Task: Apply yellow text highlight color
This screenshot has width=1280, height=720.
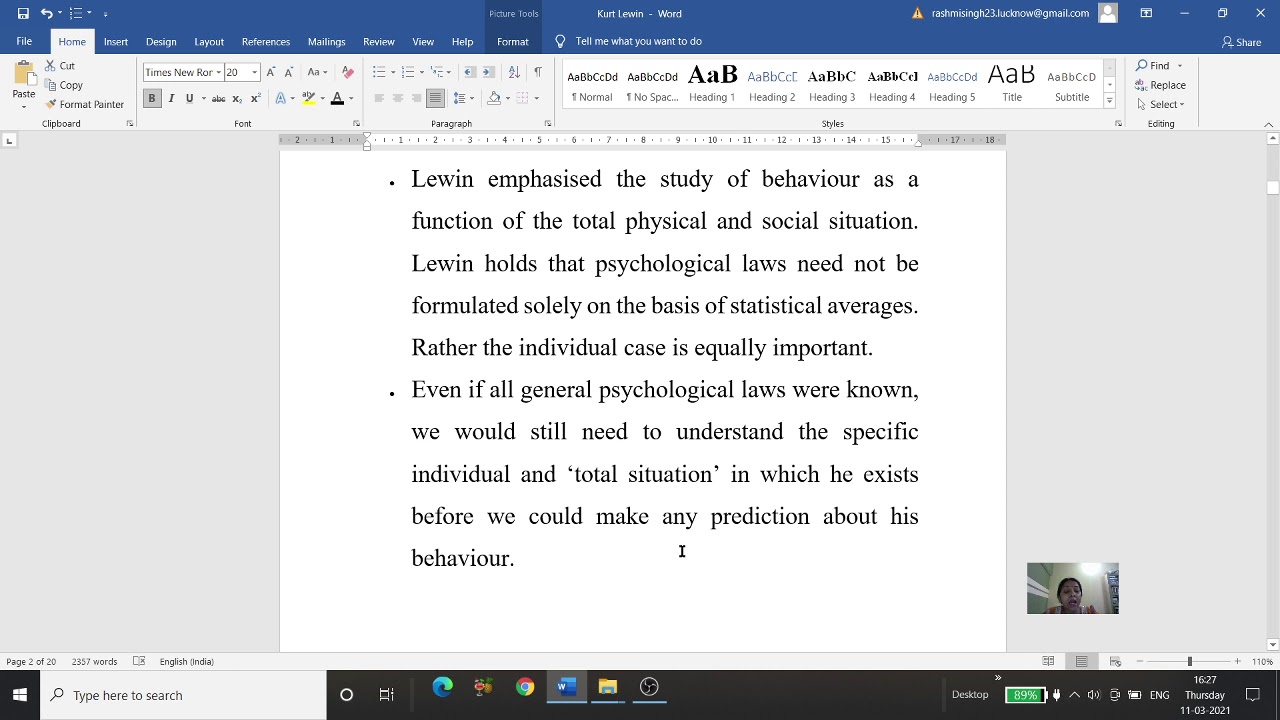Action: click(x=308, y=98)
